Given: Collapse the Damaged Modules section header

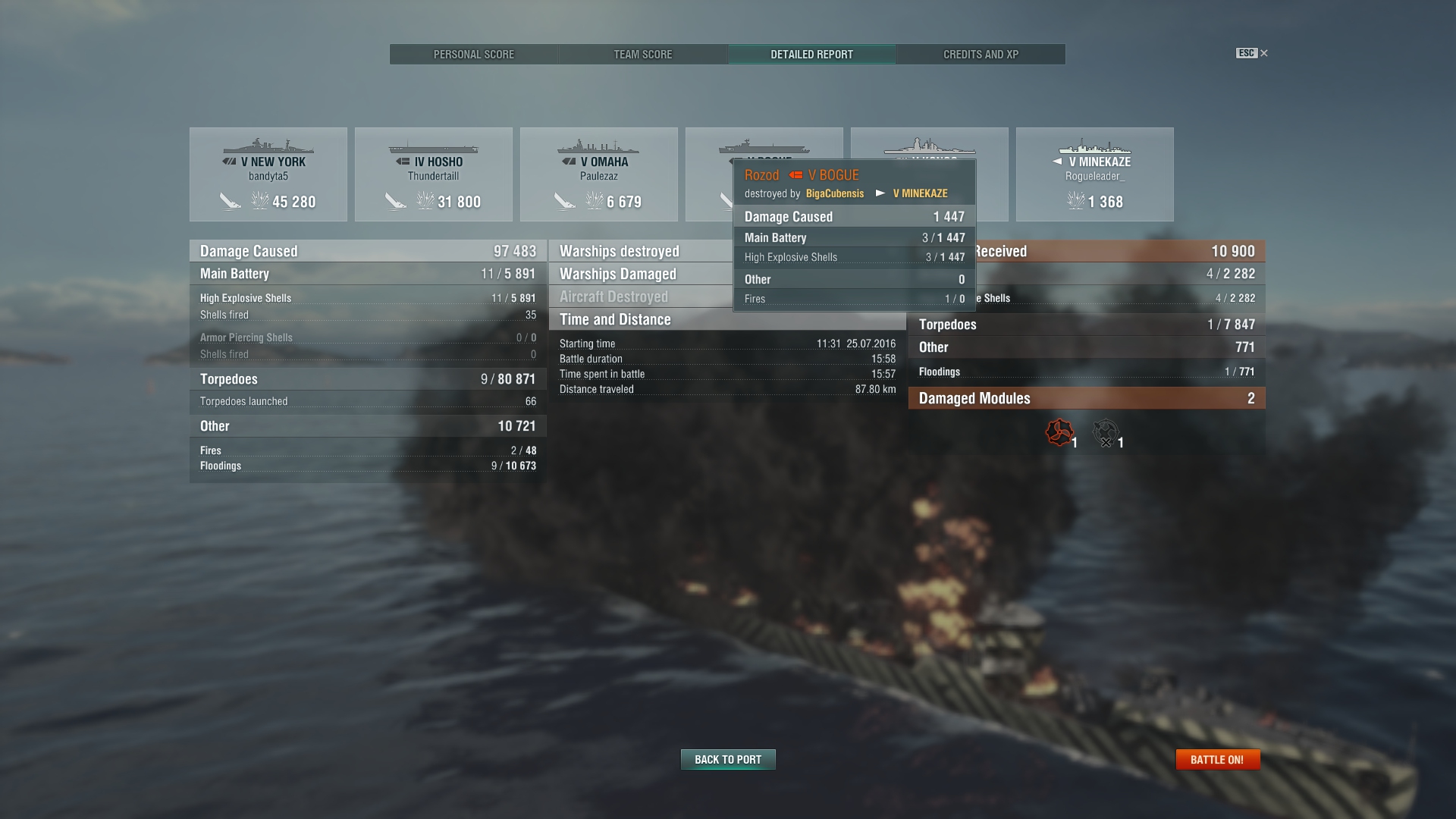Looking at the screenshot, I should click(1087, 398).
